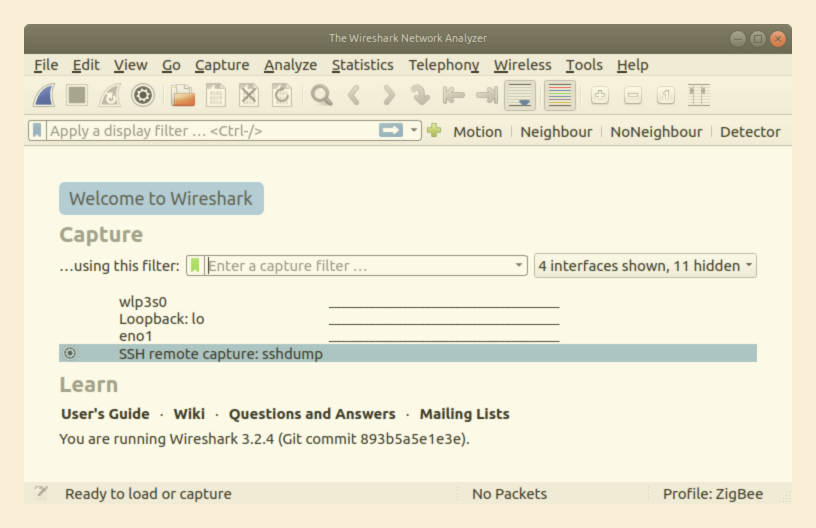Apply the Neighbour filter button

(556, 132)
